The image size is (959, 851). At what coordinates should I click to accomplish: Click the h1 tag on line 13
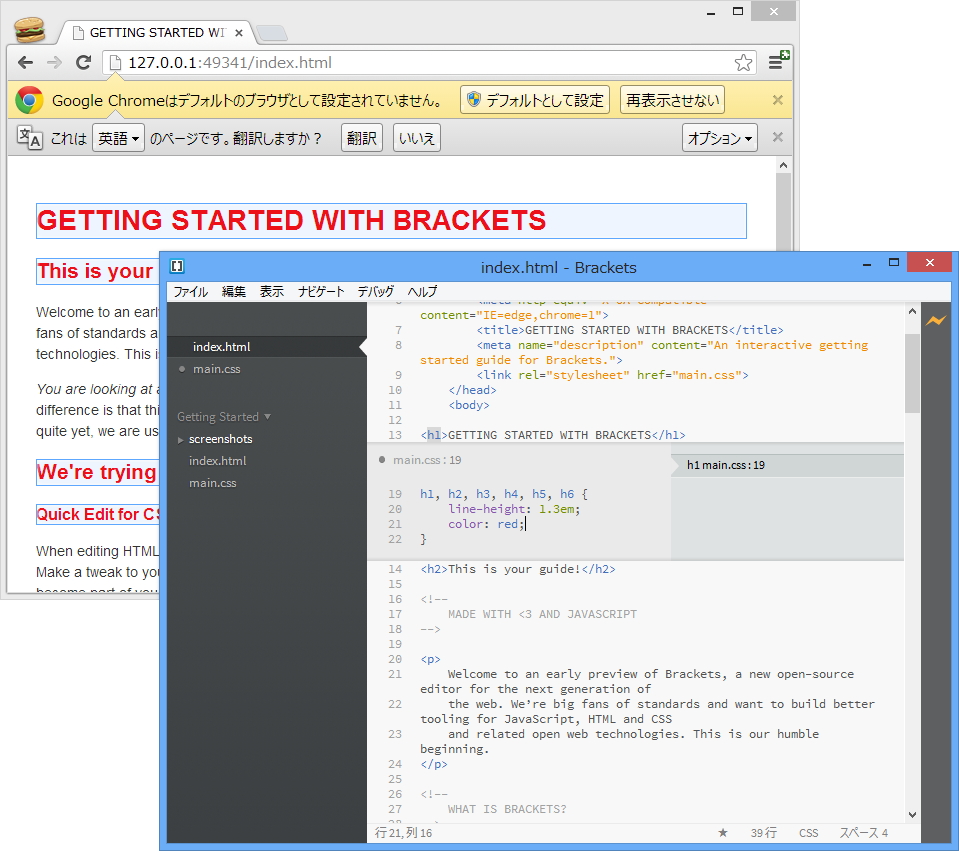pyautogui.click(x=433, y=435)
